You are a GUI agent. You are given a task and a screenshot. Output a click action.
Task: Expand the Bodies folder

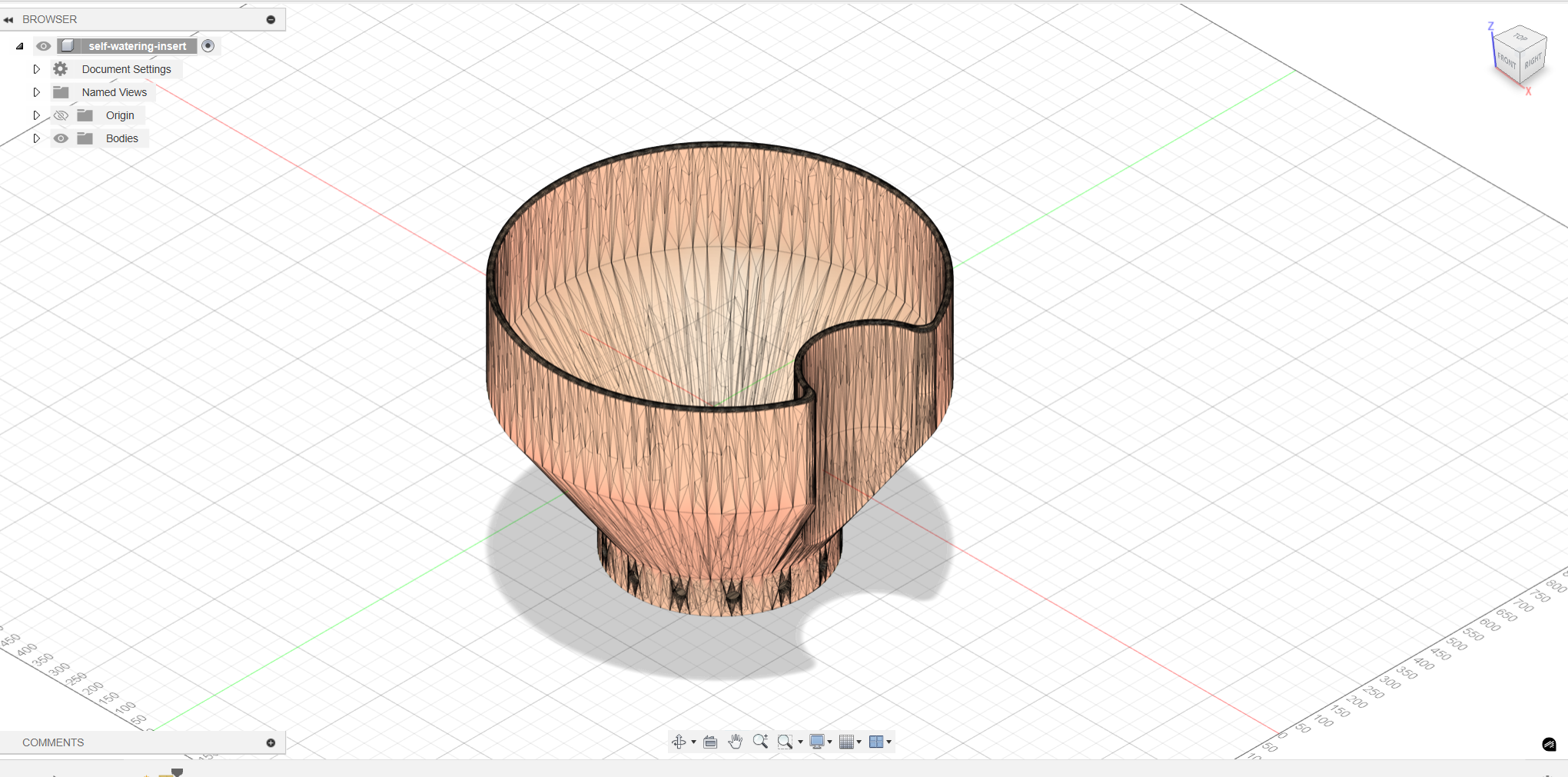pos(36,138)
